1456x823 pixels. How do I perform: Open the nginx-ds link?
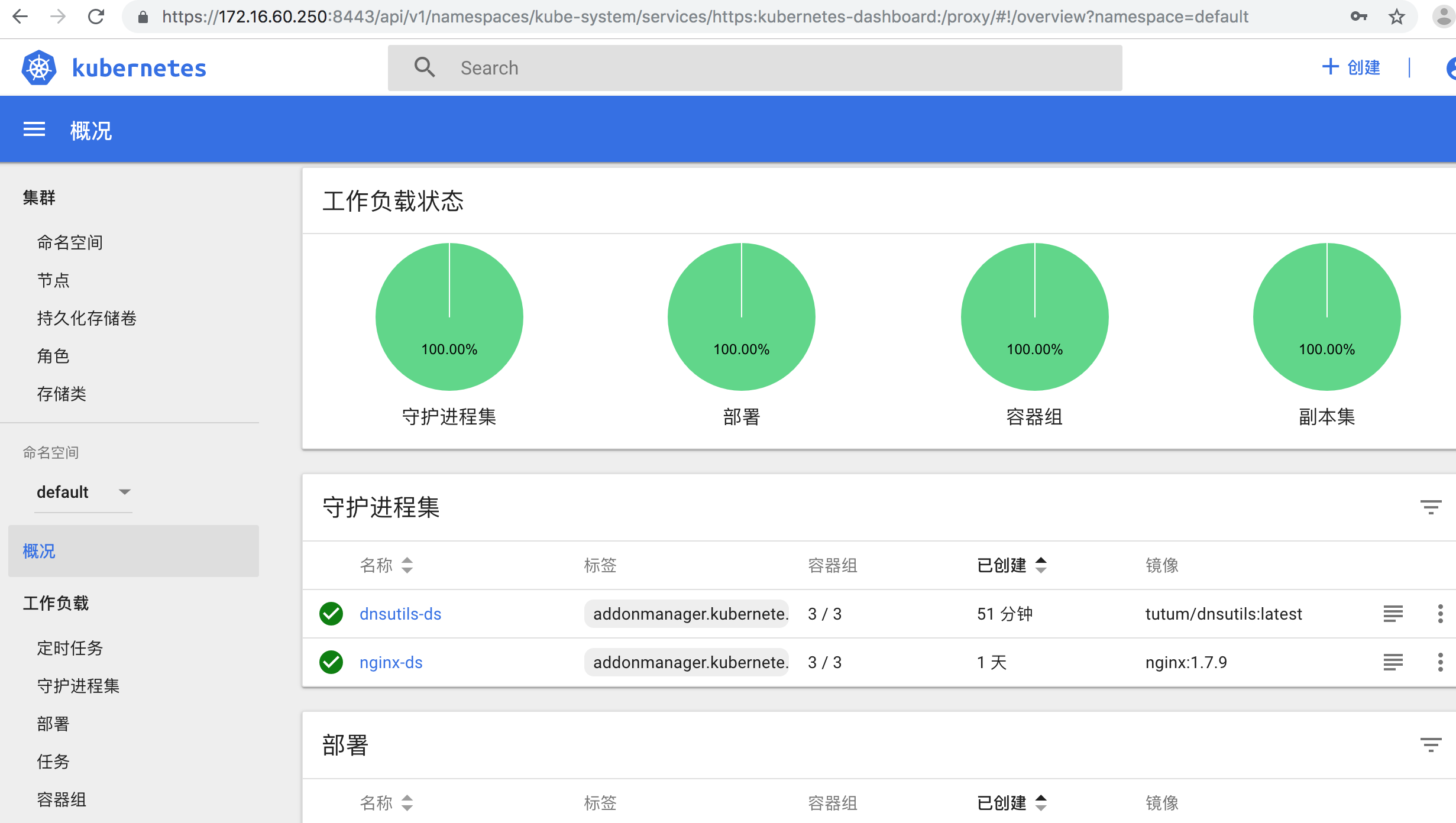pos(391,662)
